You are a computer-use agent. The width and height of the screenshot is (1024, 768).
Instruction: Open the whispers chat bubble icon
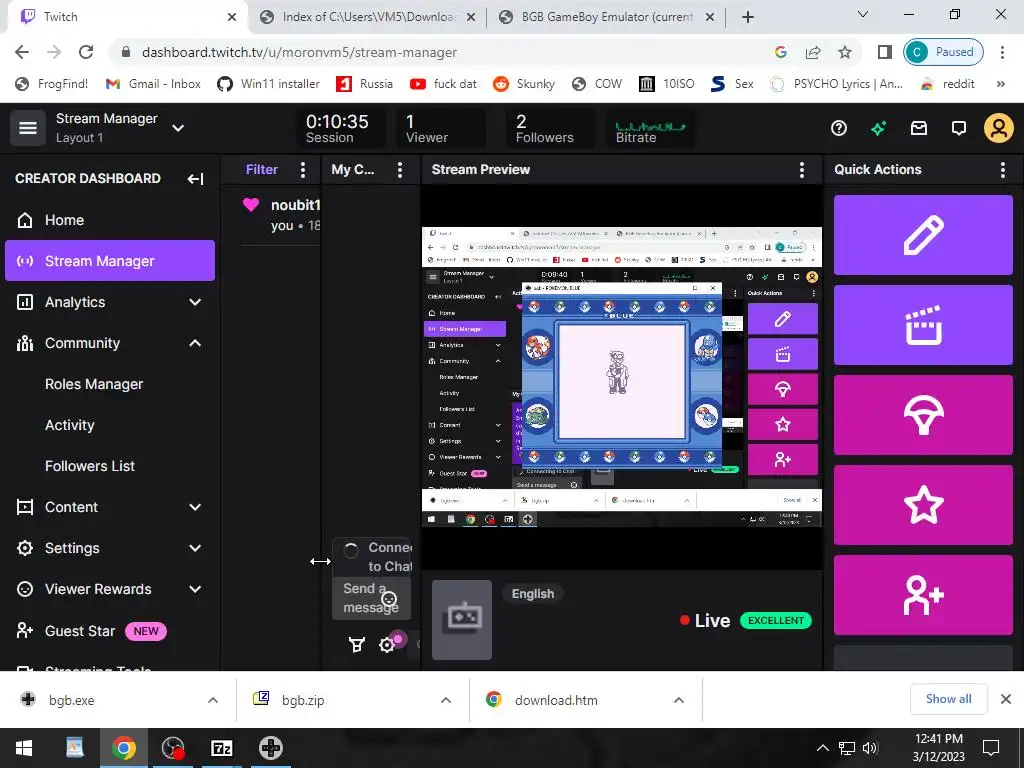[959, 128]
